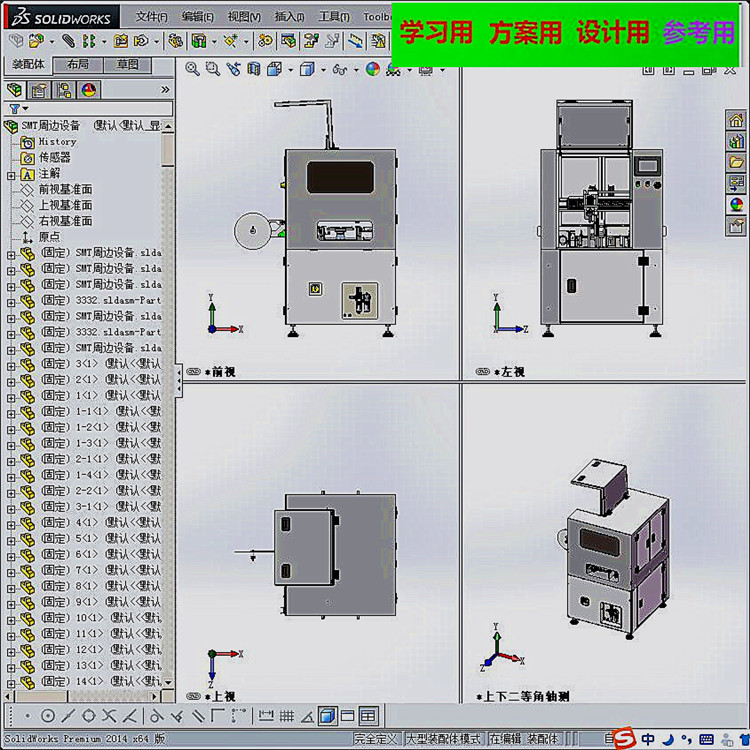This screenshot has height=750, width=750.
Task: Click the Smart Fasteners icon
Action: (x=120, y=41)
